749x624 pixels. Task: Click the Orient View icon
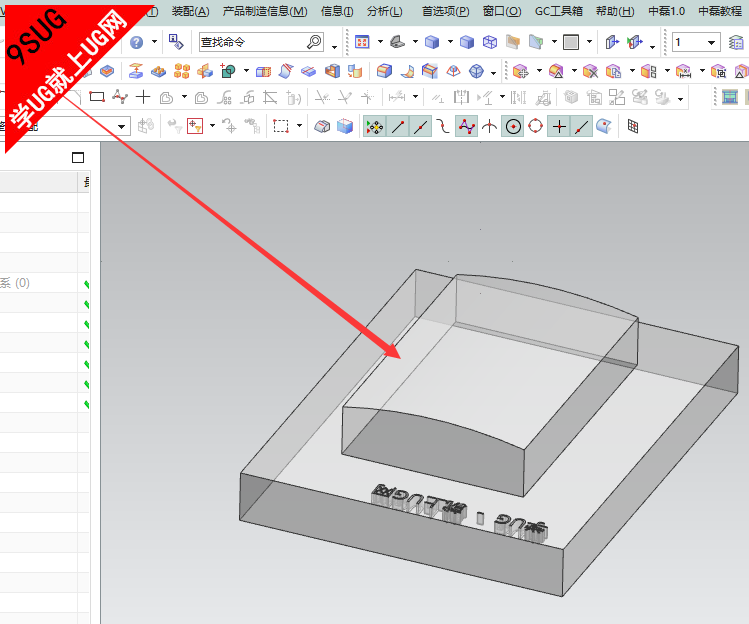[397, 42]
